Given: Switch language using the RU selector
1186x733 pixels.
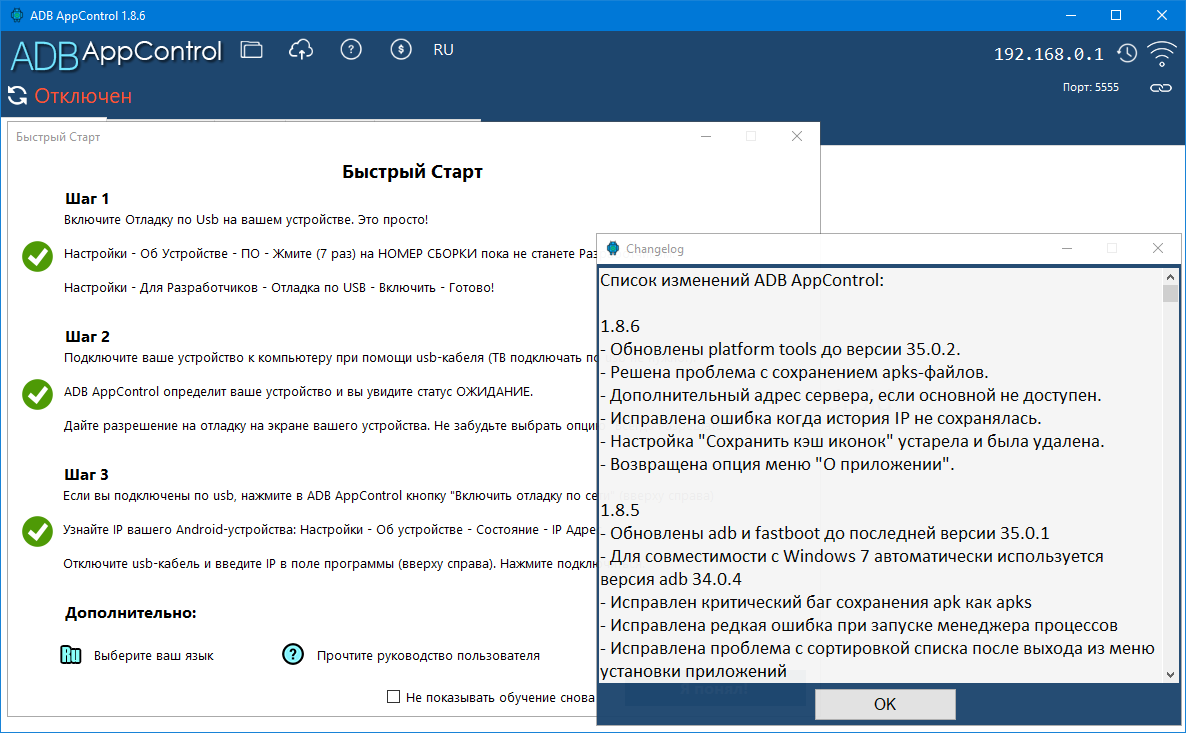Looking at the screenshot, I should (443, 50).
